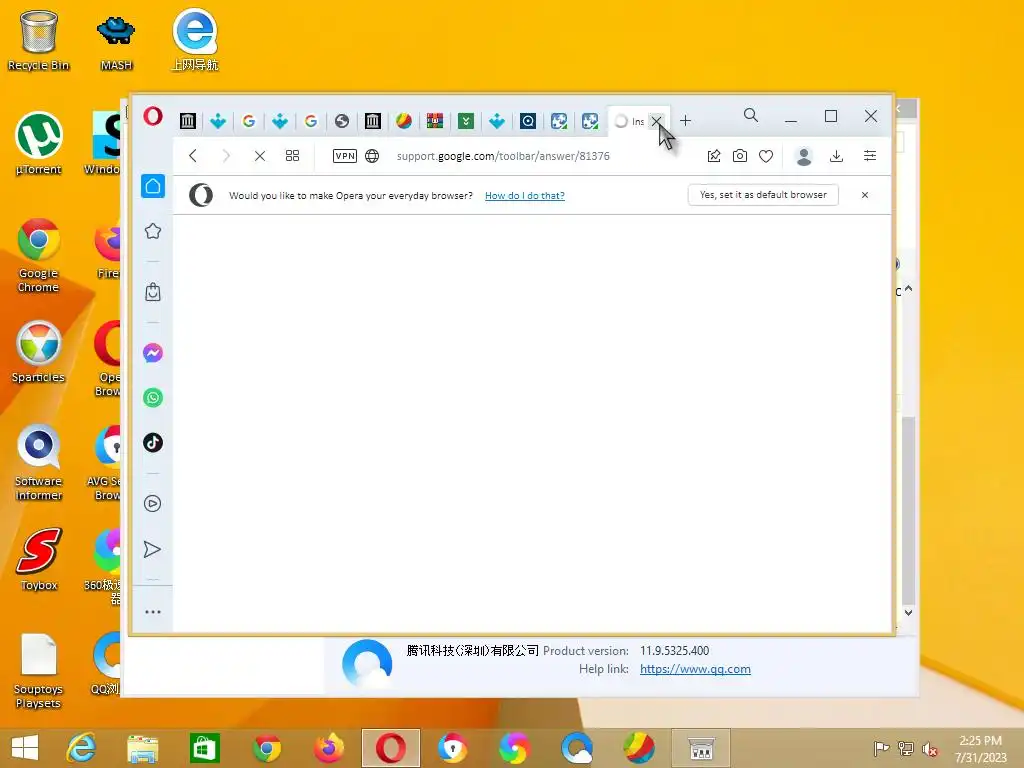Switch to the colorful ball icon tab
Screen dimensions: 1024x768
[404, 121]
